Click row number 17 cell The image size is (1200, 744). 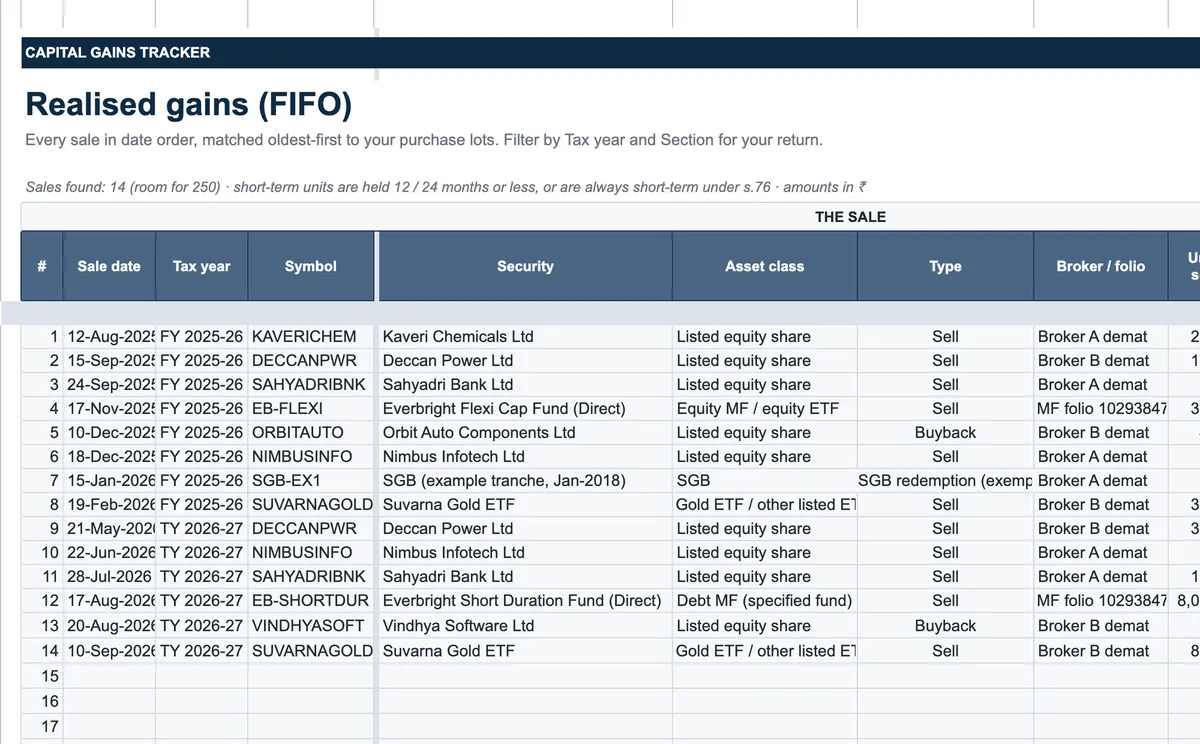coord(42,727)
